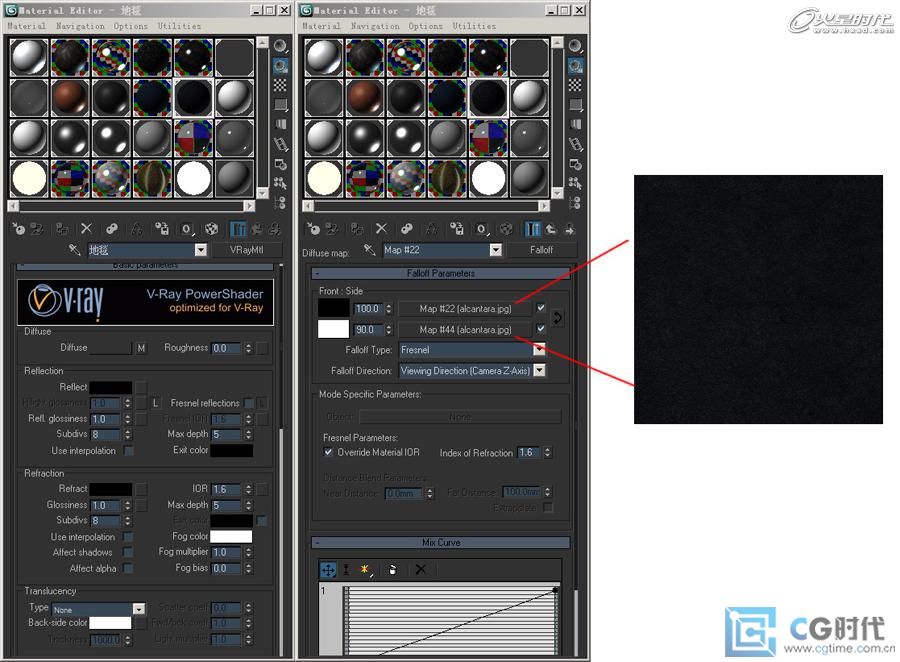
Task: Enable Fresnel reflections checkbox
Action: pos(248,403)
